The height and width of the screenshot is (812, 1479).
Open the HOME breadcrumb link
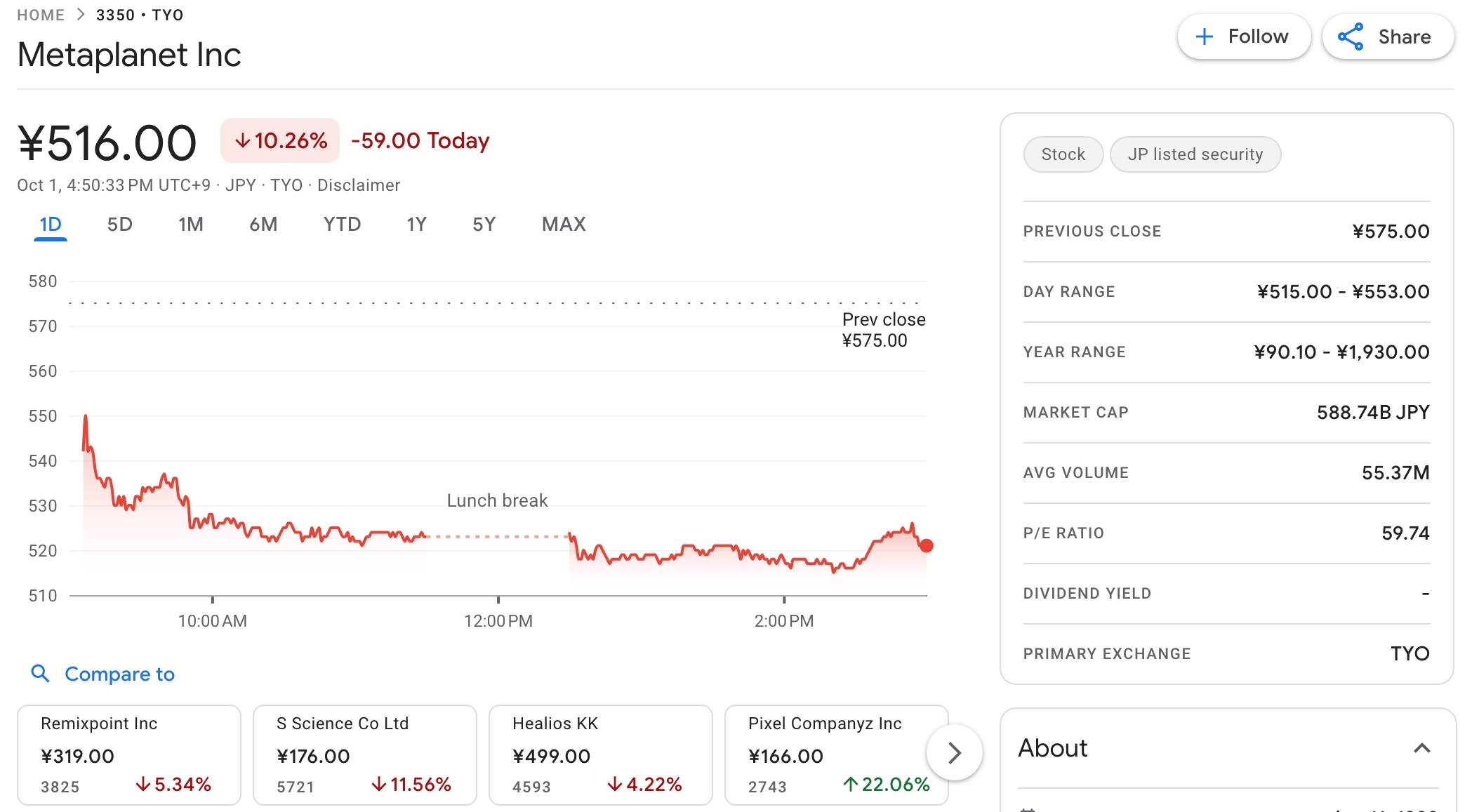(x=41, y=15)
